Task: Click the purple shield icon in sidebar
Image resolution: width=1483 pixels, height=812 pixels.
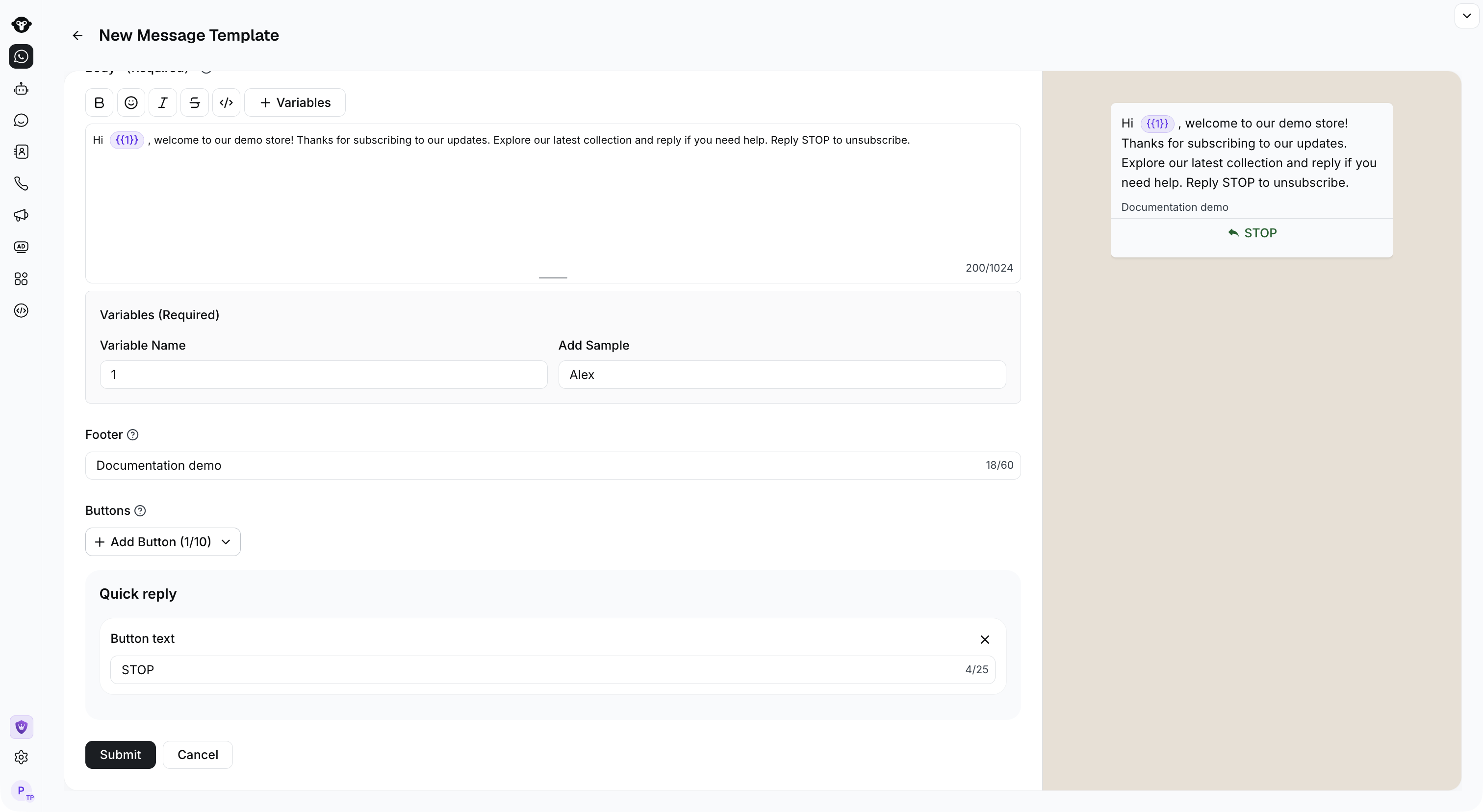Action: point(21,727)
